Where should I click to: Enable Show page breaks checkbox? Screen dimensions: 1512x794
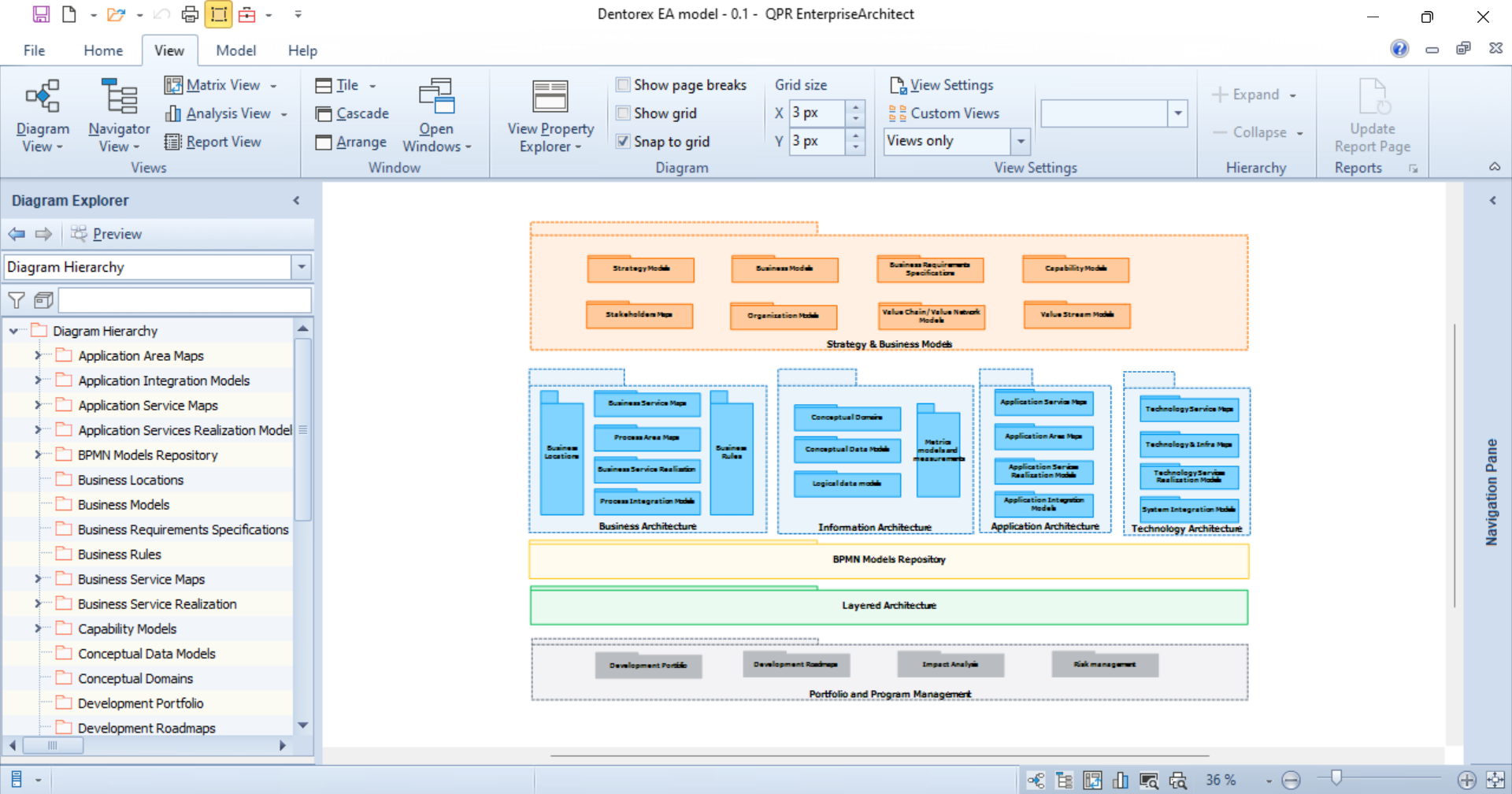coord(623,84)
